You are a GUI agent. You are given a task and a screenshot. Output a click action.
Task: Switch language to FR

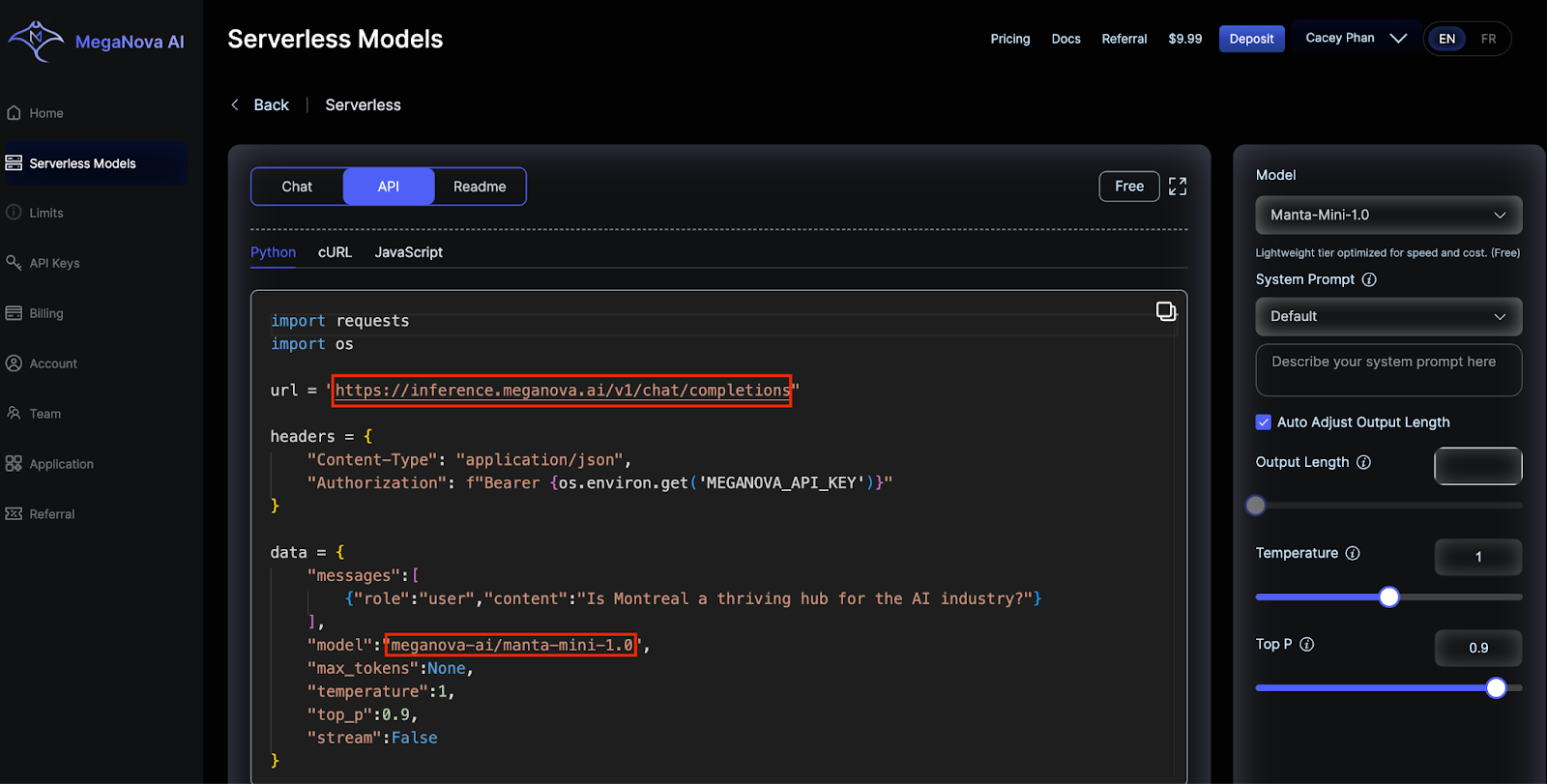(x=1488, y=39)
